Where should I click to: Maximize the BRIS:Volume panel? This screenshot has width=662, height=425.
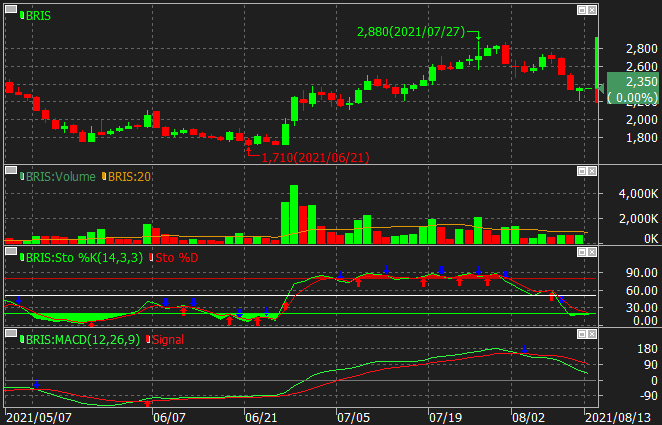[582, 171]
